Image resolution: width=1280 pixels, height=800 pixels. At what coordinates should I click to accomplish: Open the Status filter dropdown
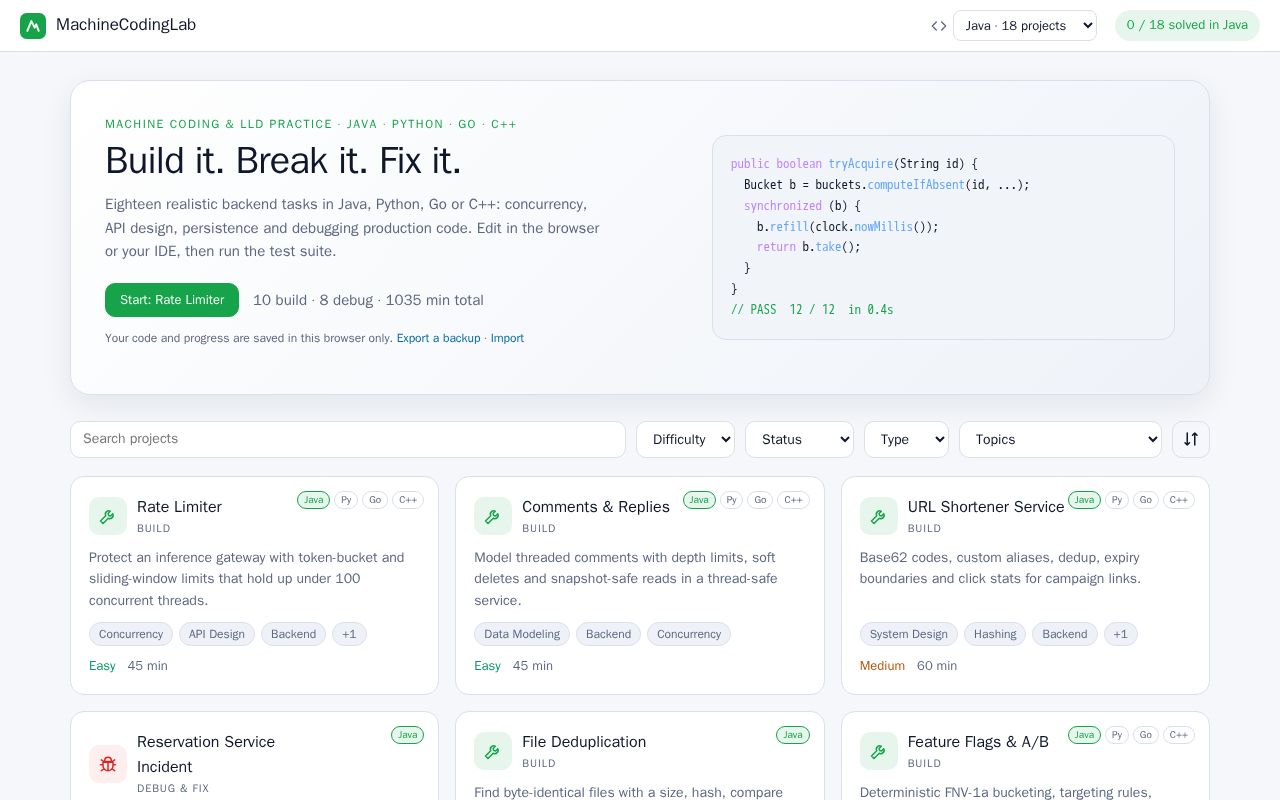[x=799, y=439]
